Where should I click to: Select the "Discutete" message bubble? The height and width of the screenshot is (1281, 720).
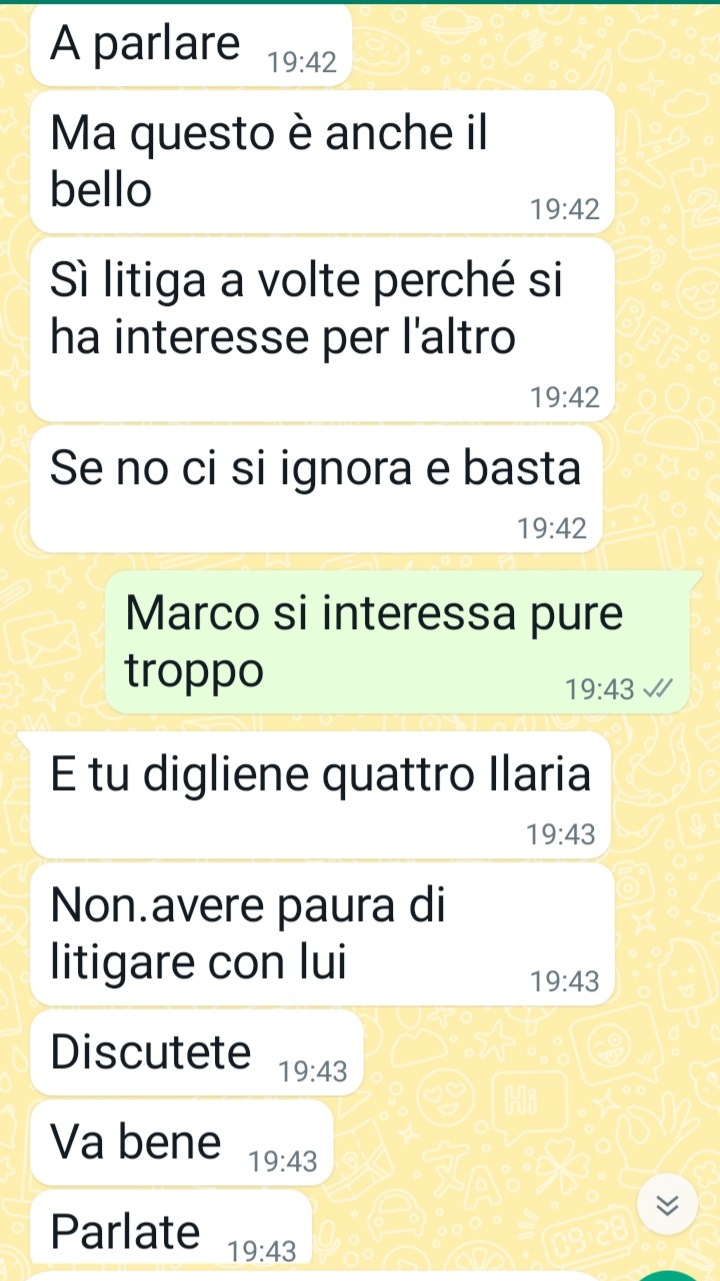[x=196, y=1053]
